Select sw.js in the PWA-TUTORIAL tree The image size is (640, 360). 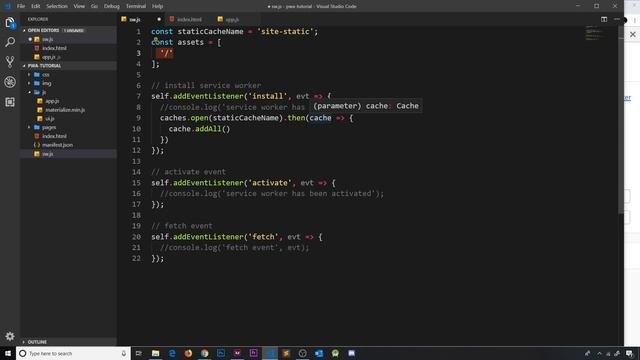pos(69,154)
